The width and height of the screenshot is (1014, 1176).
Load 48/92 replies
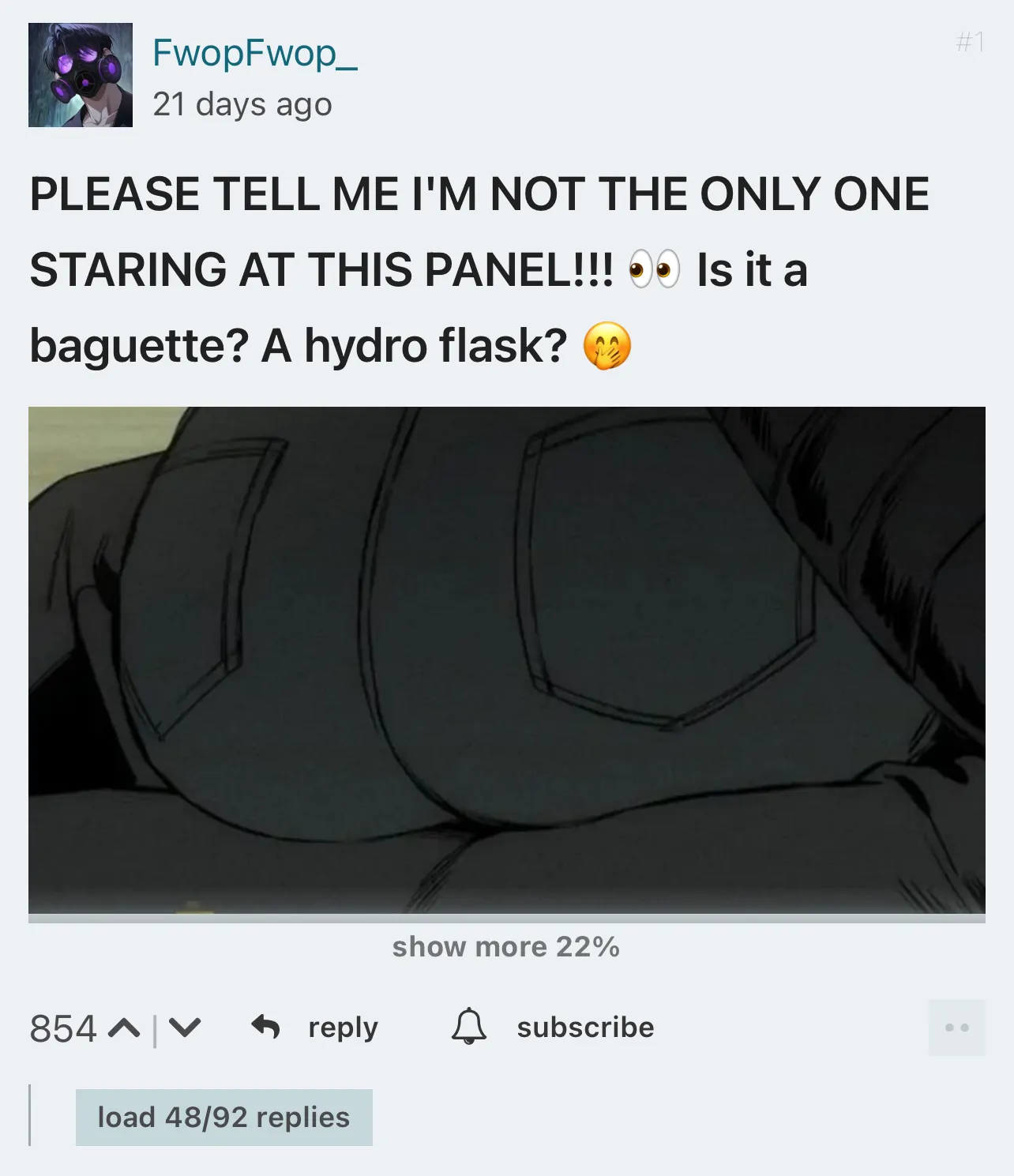point(224,1118)
